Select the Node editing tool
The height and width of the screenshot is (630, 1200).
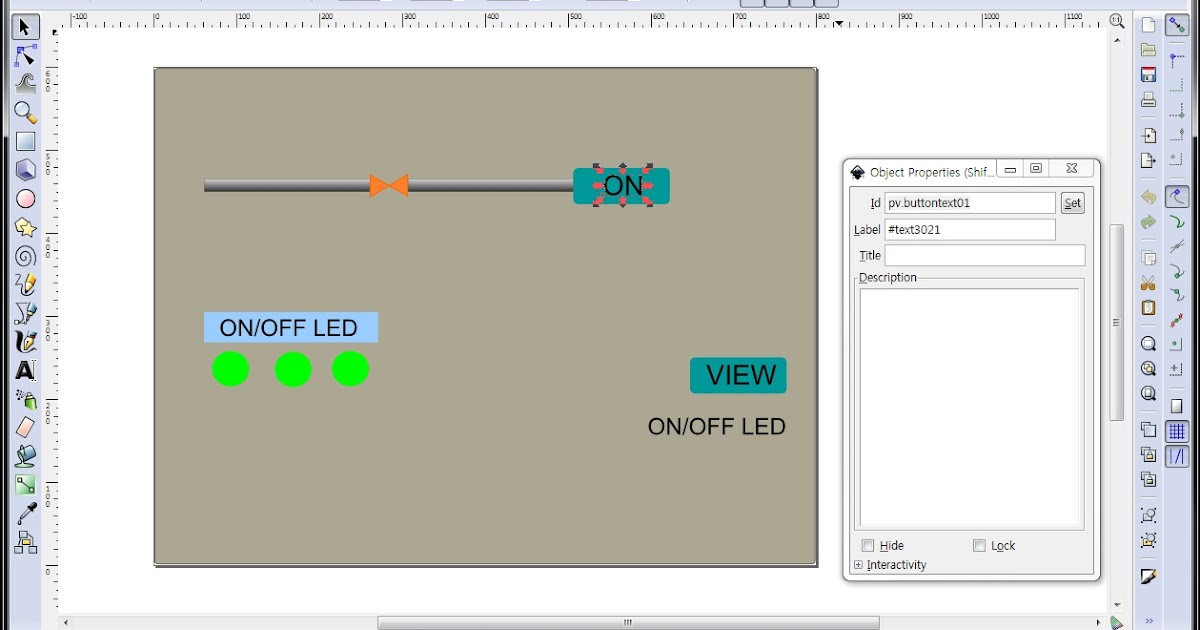25,56
